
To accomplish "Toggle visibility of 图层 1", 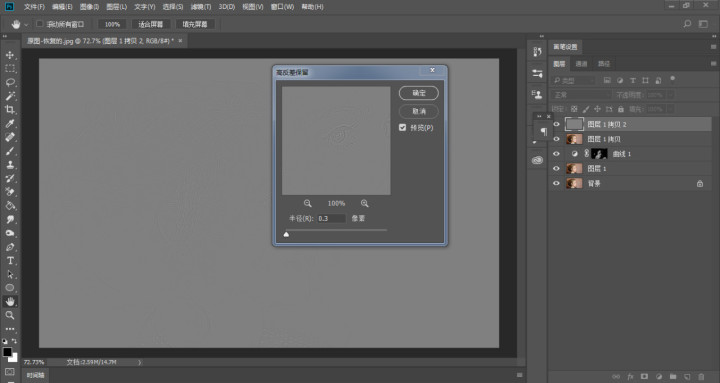I will pos(556,169).
